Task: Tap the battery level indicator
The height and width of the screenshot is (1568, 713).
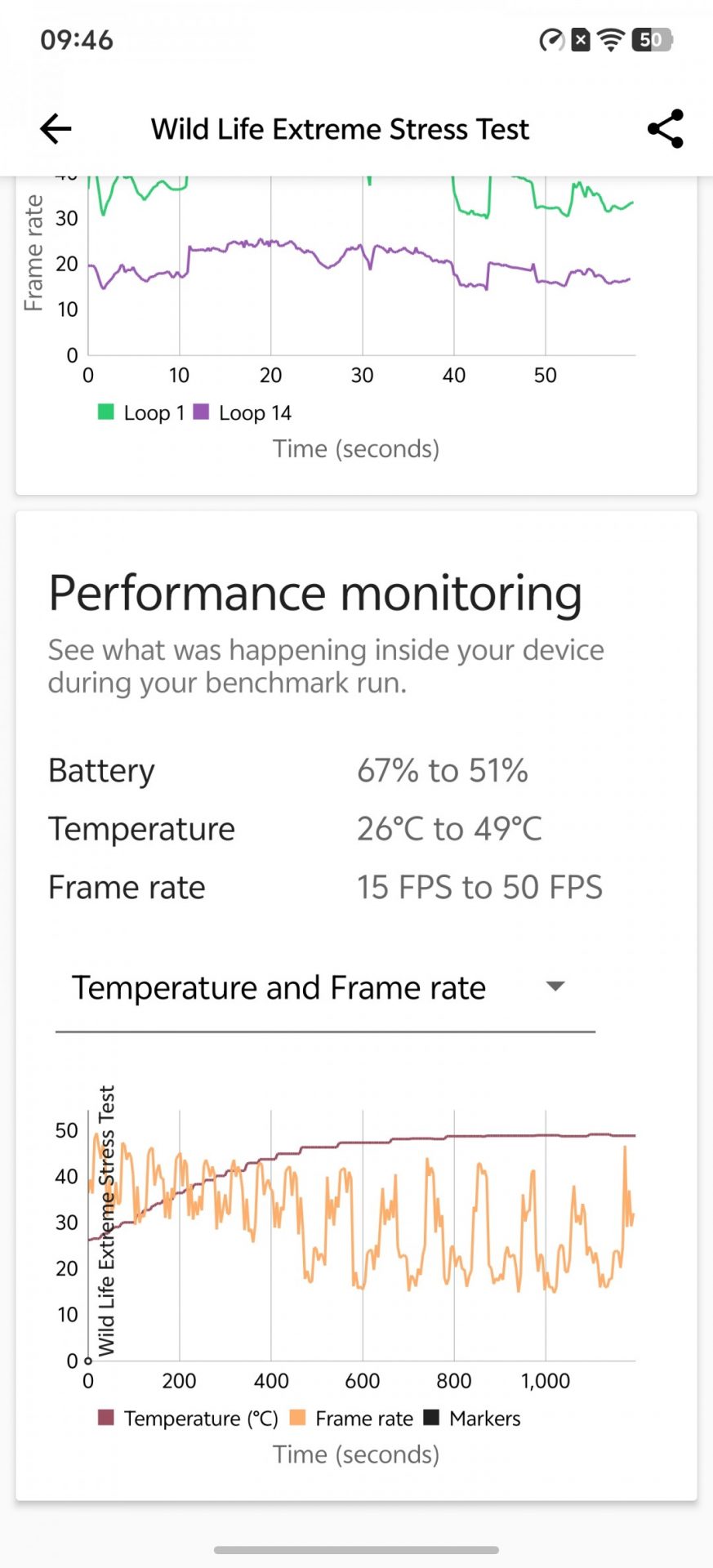Action: [651, 39]
